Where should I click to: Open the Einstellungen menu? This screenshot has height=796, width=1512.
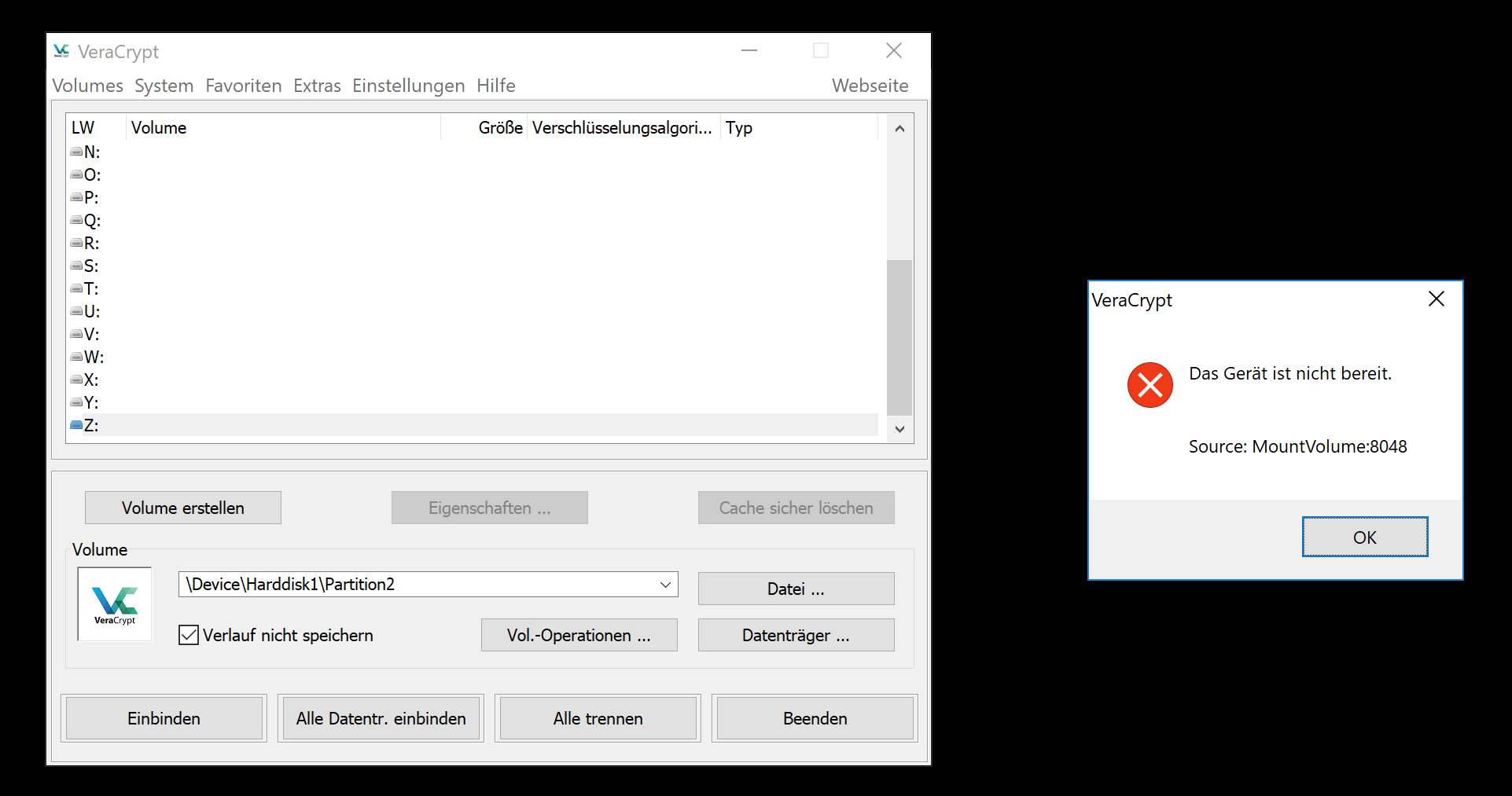click(x=408, y=86)
